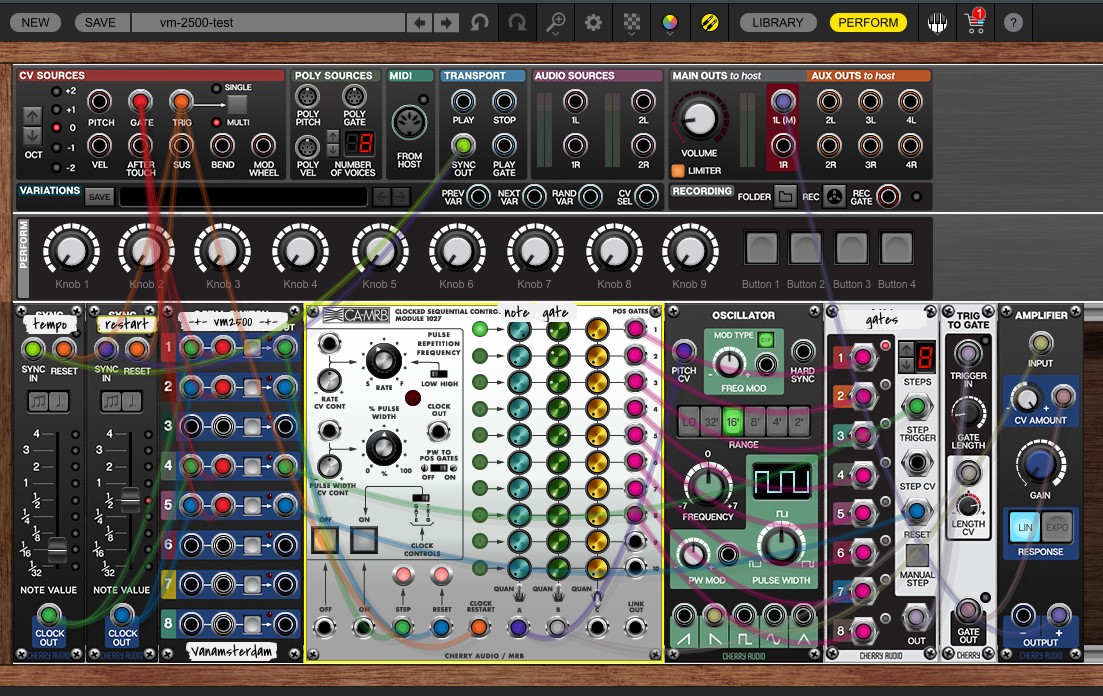The height and width of the screenshot is (696, 1103).
Task: Click the redo arrow in top toolbar
Action: coord(517,23)
